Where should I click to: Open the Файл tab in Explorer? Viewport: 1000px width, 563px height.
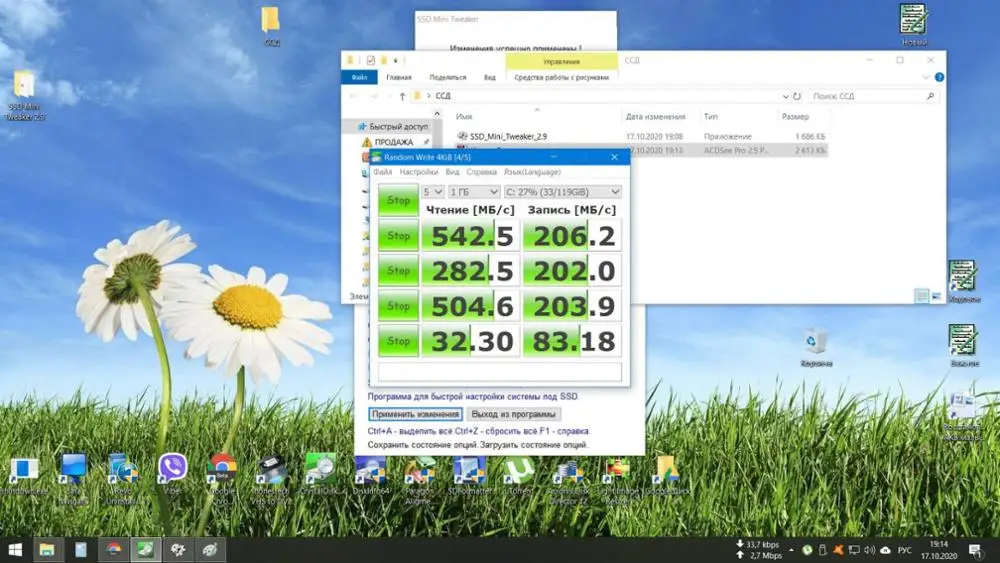coord(359,77)
